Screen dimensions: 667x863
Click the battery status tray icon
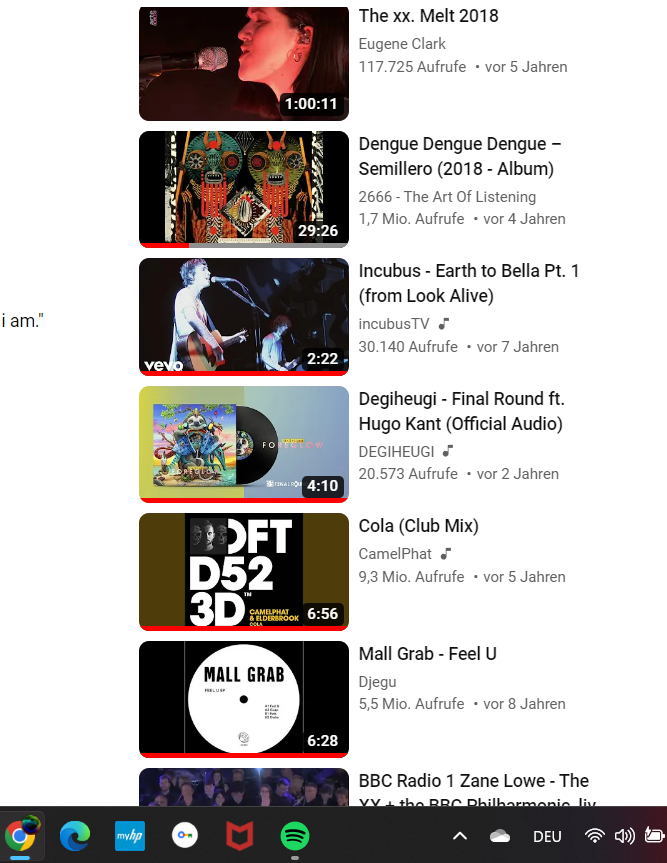pyautogui.click(x=654, y=835)
